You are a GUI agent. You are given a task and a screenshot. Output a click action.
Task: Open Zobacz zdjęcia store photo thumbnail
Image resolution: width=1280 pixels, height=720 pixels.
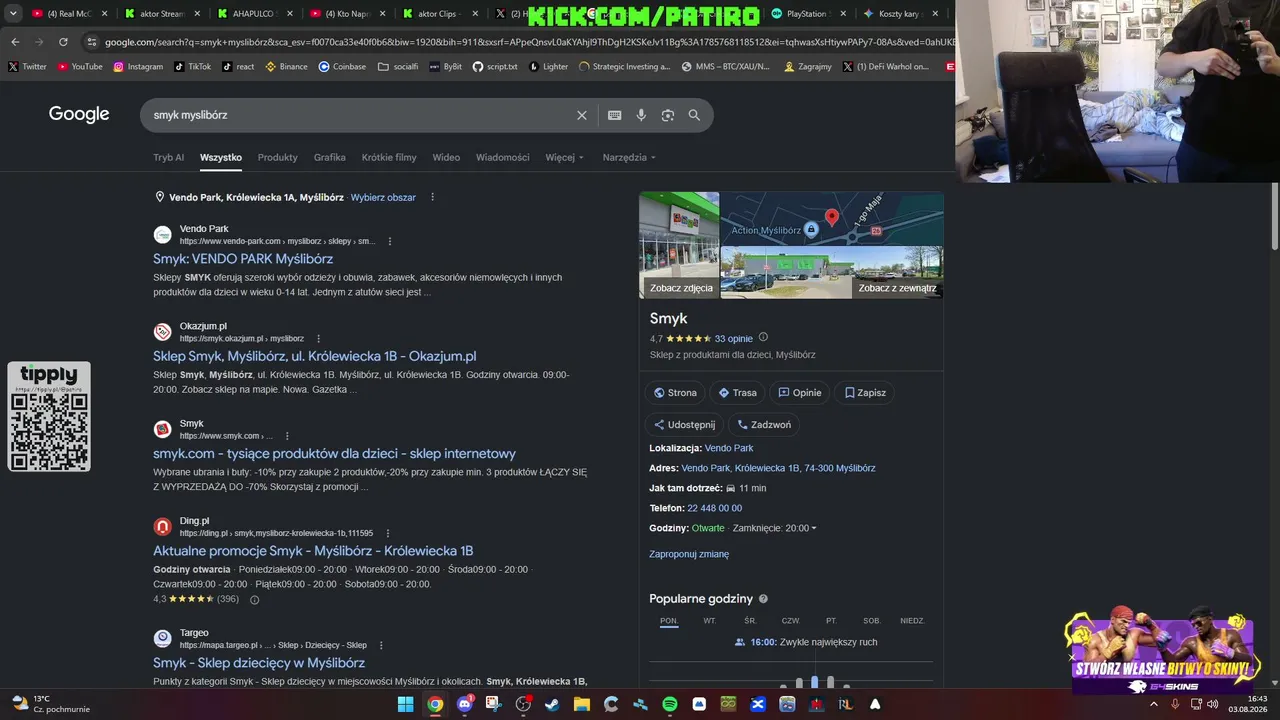tap(680, 245)
